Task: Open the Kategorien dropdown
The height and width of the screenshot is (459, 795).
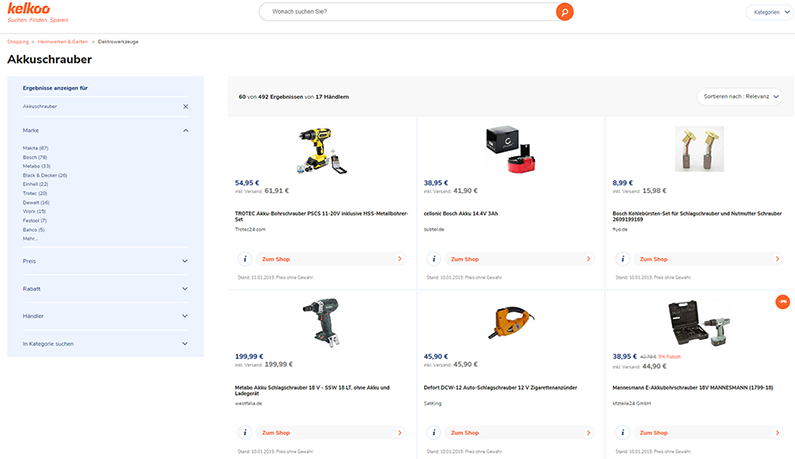Action: (x=766, y=12)
